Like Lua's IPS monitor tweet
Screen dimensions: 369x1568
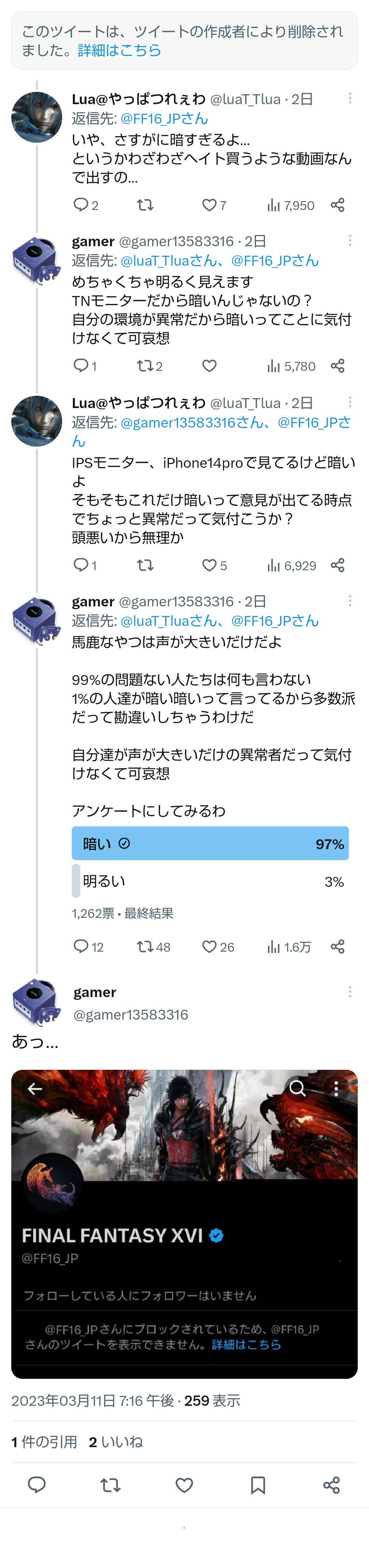(x=209, y=565)
